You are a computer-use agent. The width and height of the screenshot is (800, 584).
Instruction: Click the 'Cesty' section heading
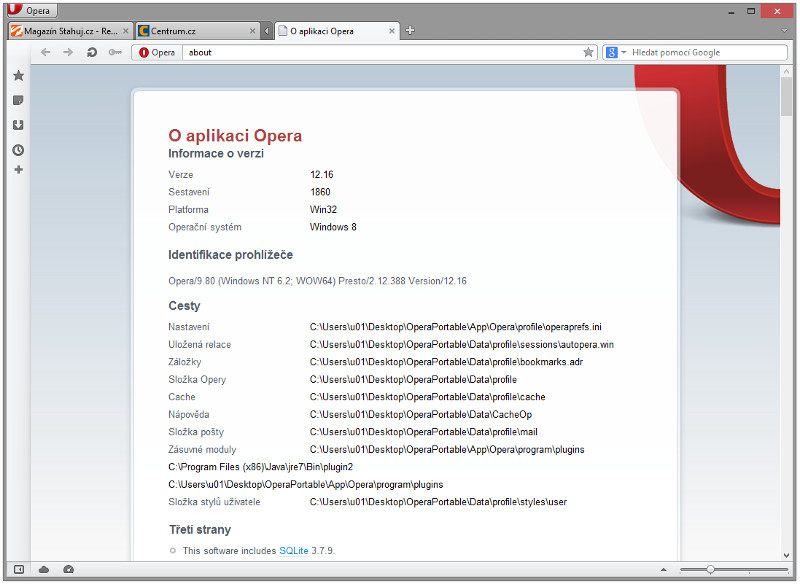pyautogui.click(x=184, y=306)
